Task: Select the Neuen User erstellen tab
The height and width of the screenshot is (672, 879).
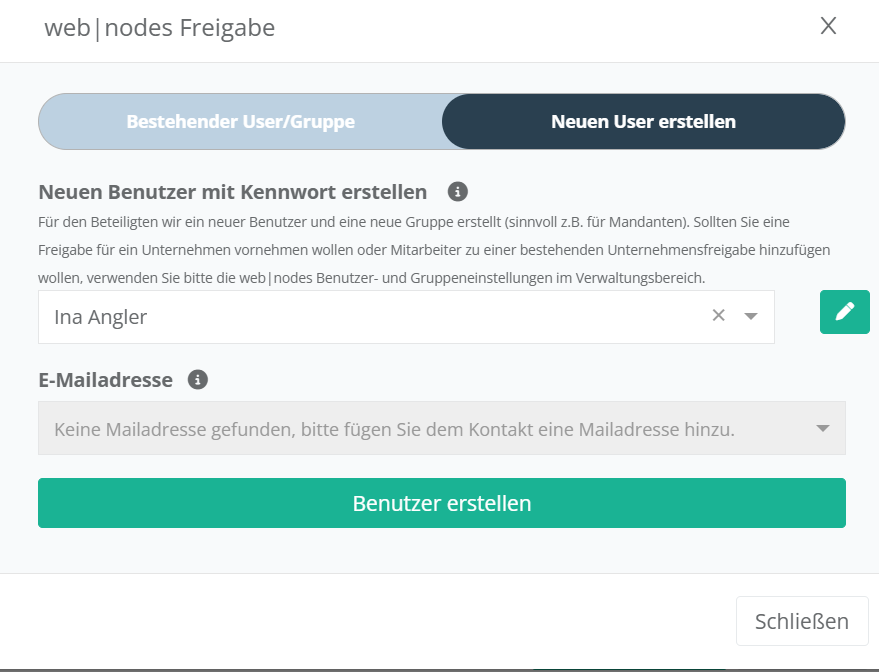Action: click(x=643, y=122)
